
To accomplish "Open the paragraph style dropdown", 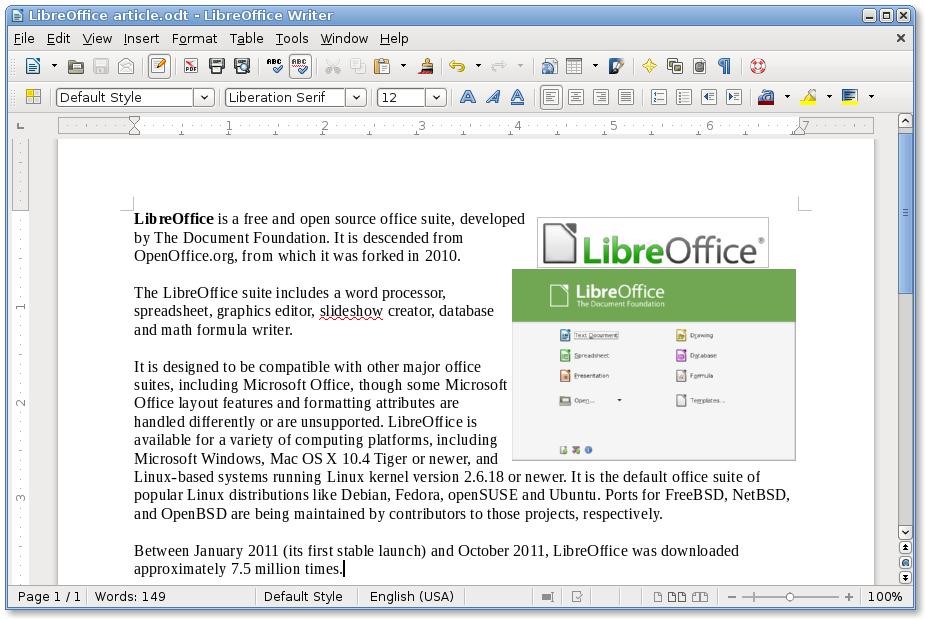I will [205, 97].
